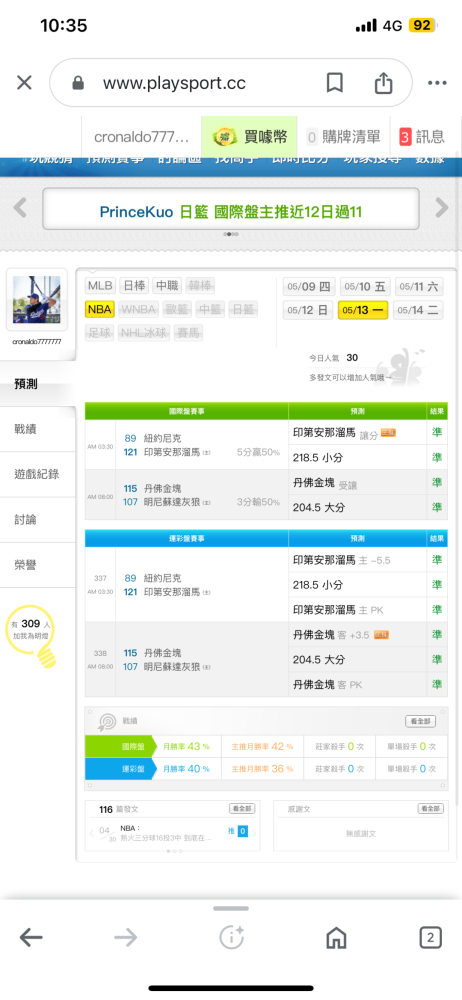Tap the AI info circle icon in bottom bar
The image size is (462, 1000).
(x=231, y=937)
